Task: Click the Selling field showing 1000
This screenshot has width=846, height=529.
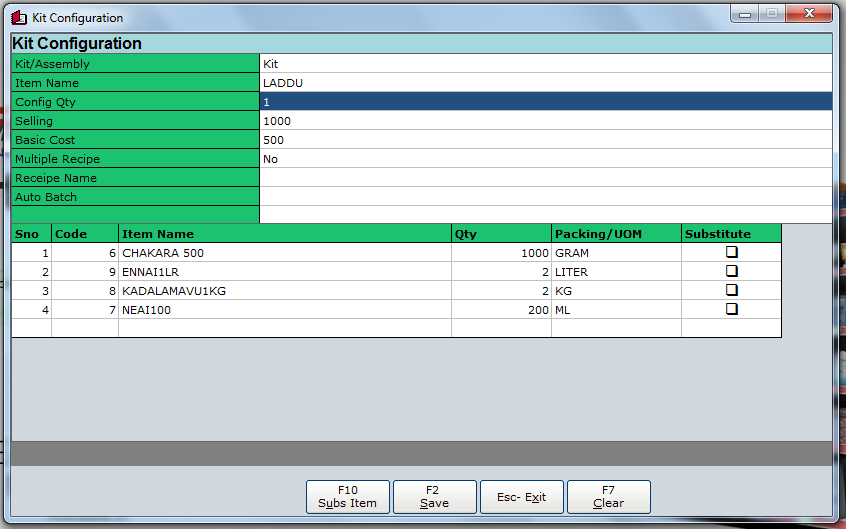Action: coord(545,120)
